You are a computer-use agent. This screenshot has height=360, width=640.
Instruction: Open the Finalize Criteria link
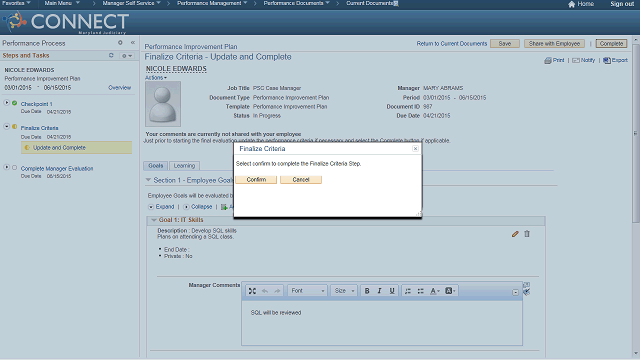click(40, 128)
